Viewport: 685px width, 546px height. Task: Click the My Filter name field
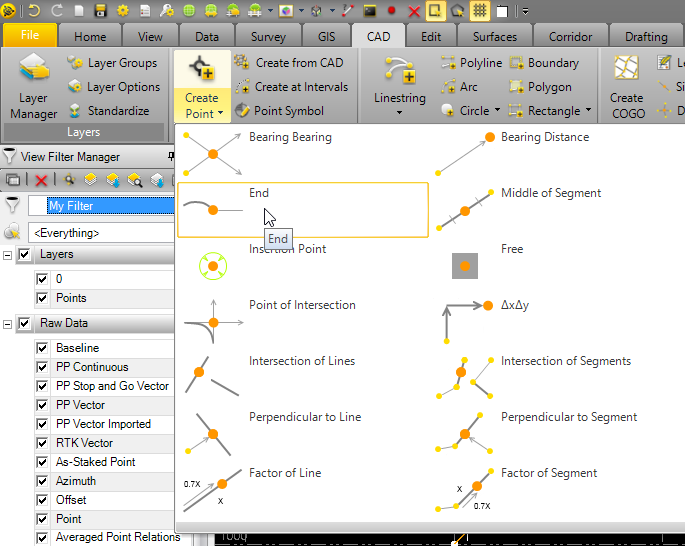[x=101, y=206]
